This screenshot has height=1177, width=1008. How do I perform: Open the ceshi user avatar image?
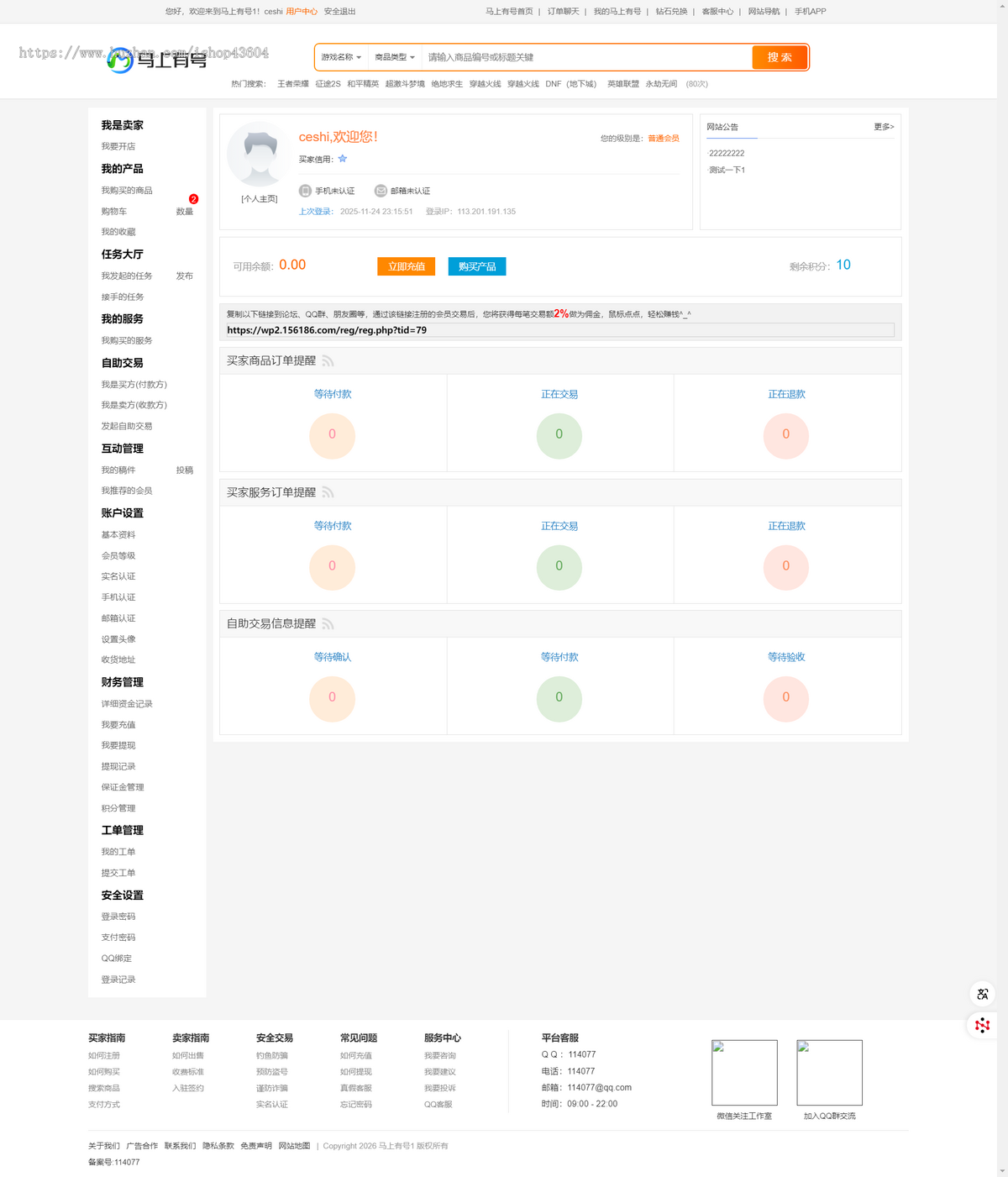[x=260, y=154]
